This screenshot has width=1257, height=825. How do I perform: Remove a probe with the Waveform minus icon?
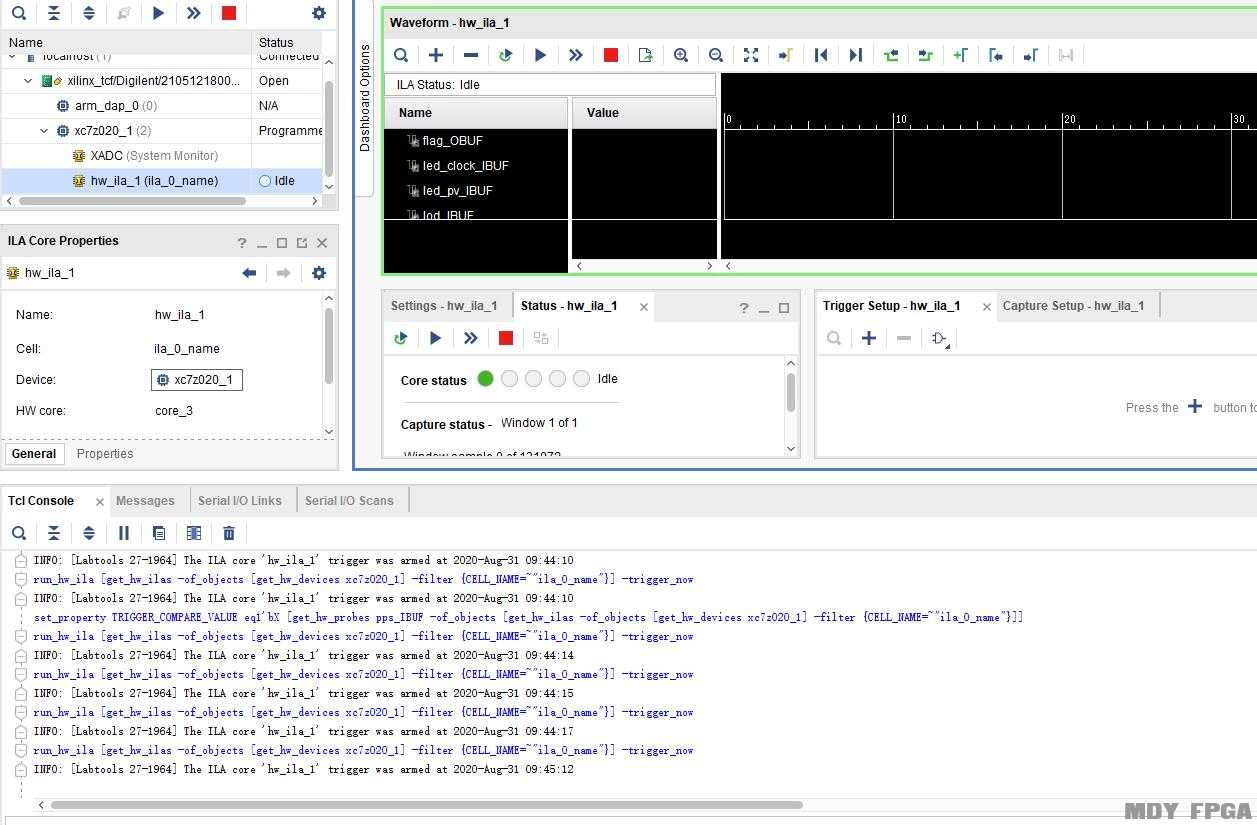470,55
